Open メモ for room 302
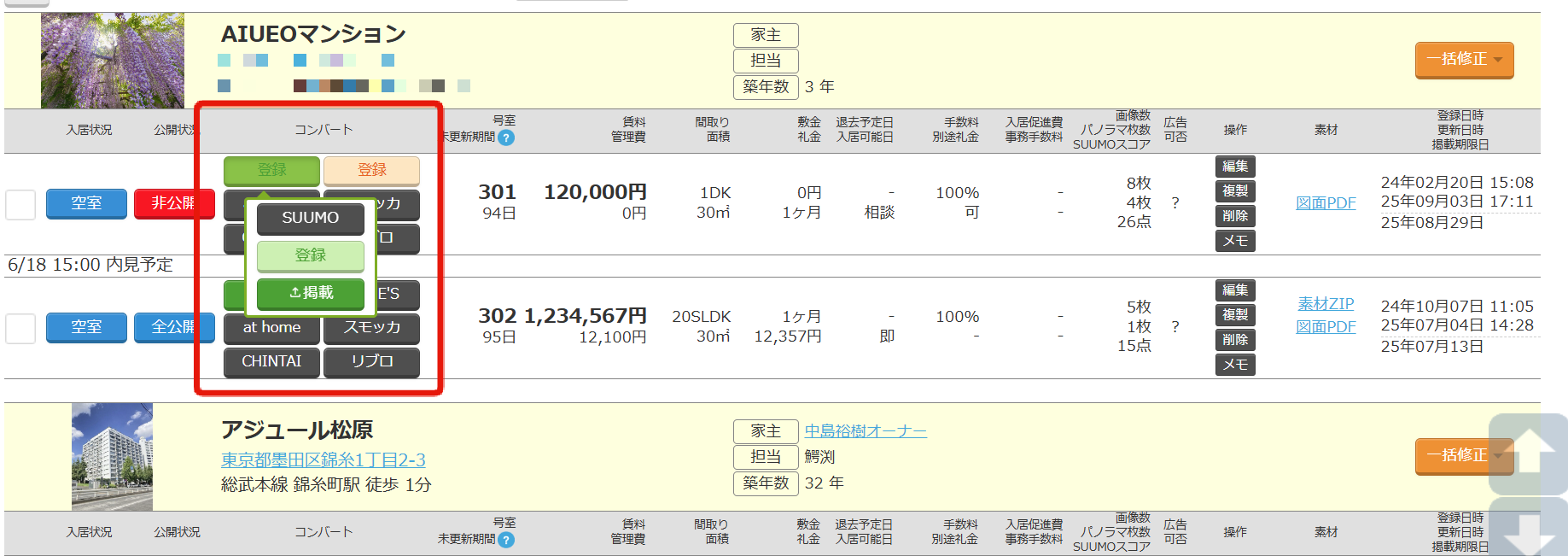 (x=1235, y=365)
